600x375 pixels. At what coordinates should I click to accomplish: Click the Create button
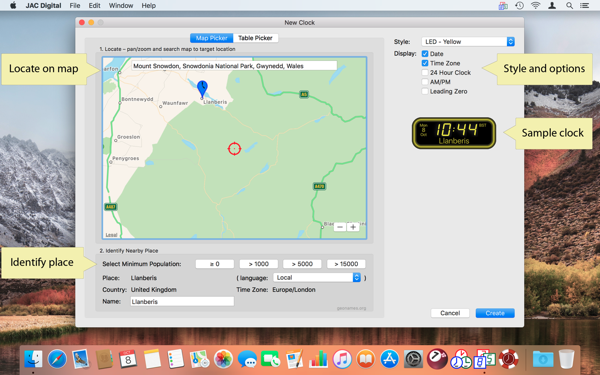[x=495, y=313]
